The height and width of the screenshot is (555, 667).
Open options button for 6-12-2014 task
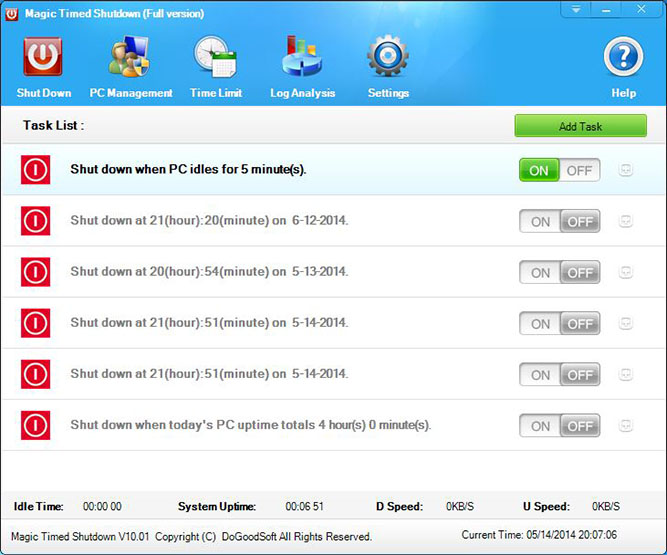click(625, 221)
